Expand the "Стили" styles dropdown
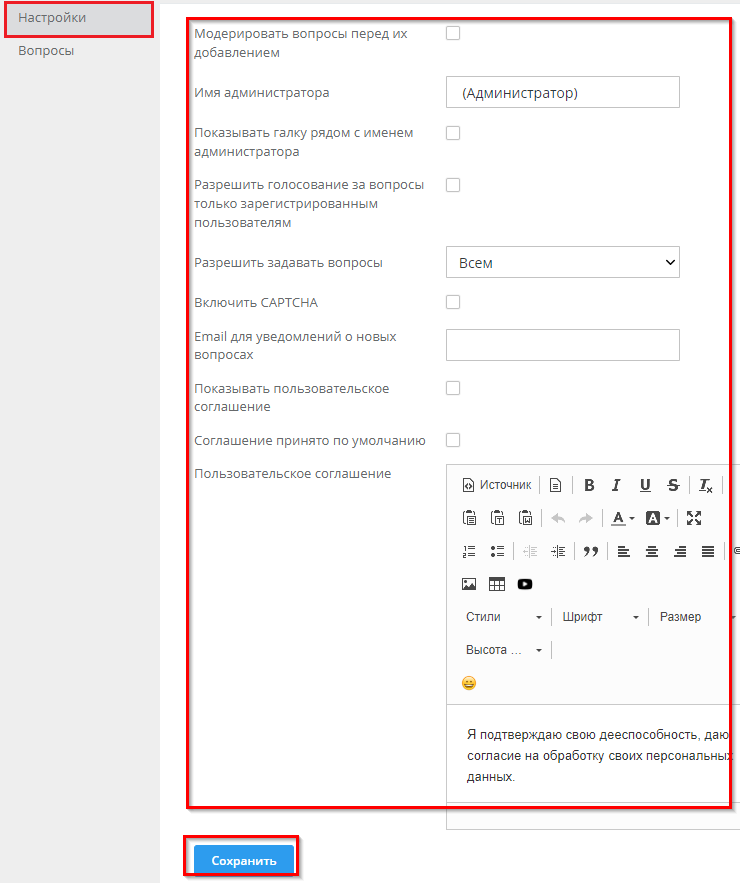This screenshot has width=740, height=883. click(504, 617)
